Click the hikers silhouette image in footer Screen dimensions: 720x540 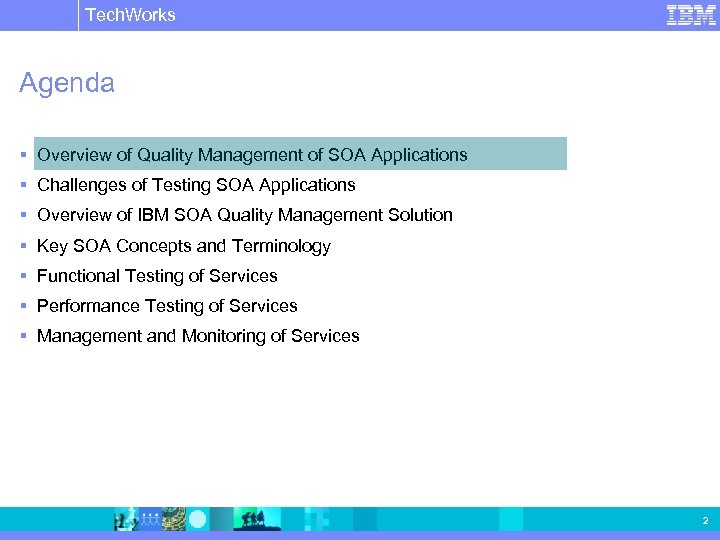(x=257, y=519)
